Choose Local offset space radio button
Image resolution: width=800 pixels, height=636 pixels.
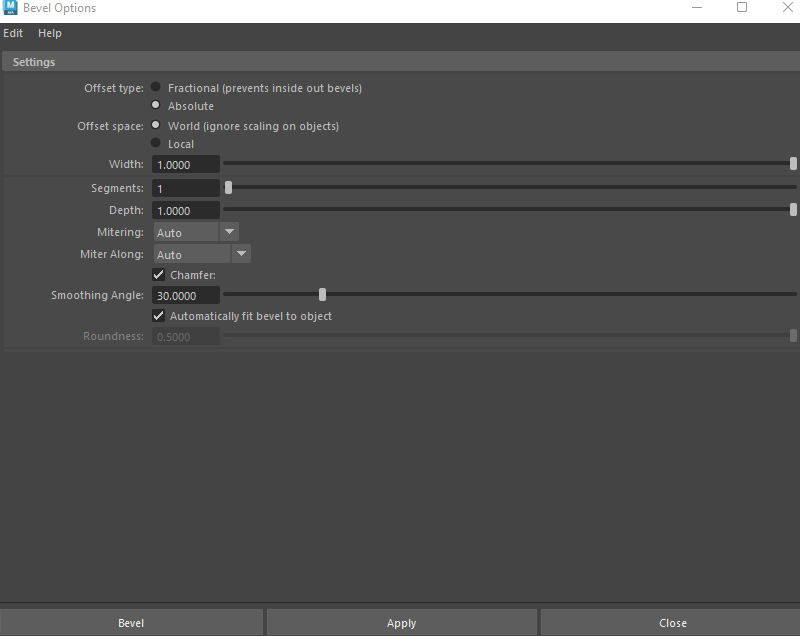point(156,143)
